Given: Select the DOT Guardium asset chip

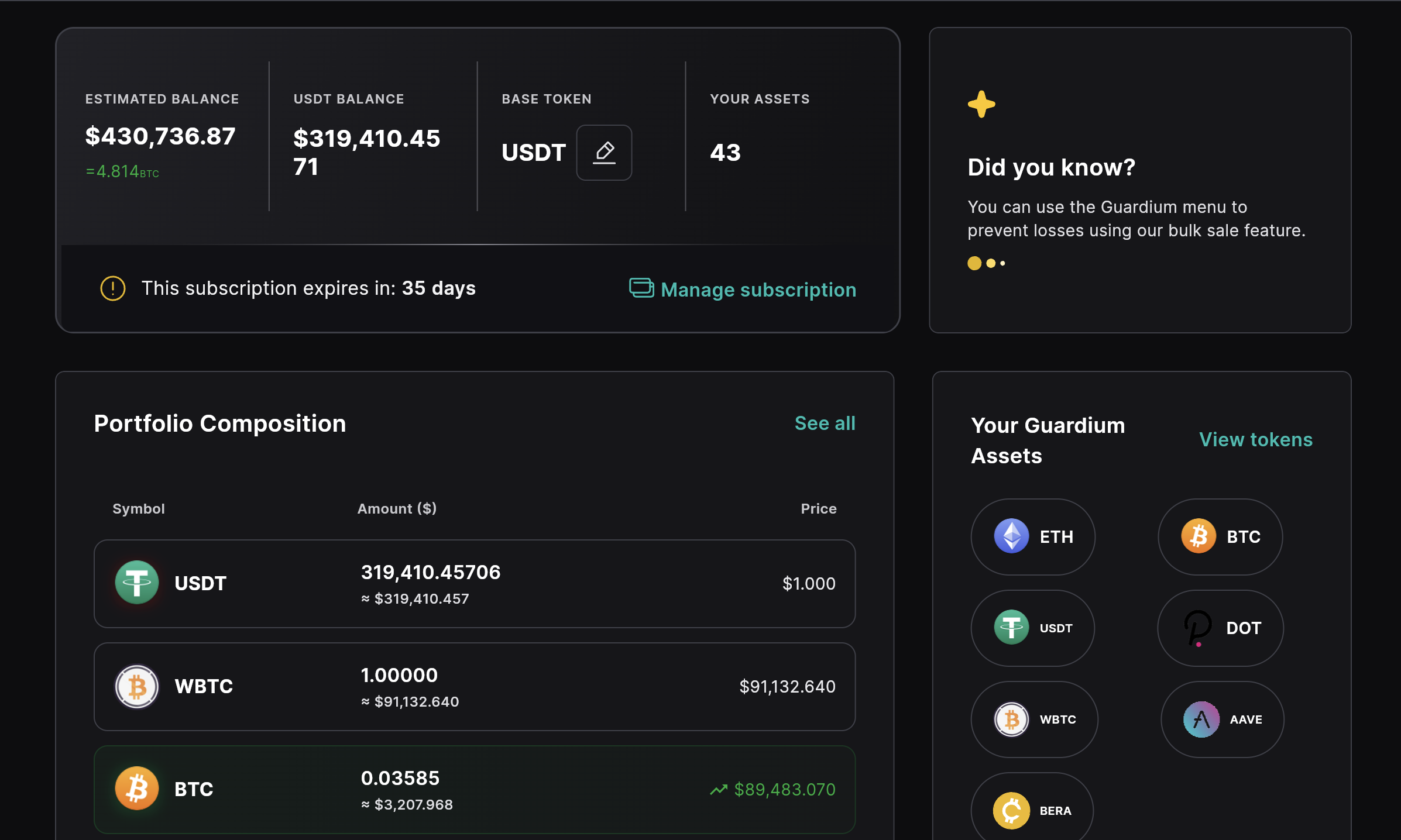Looking at the screenshot, I should tap(1220, 628).
